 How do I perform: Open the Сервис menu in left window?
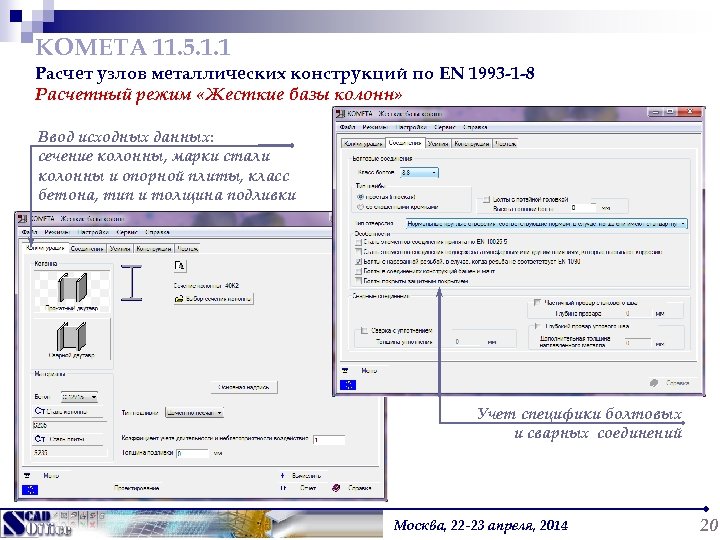[x=127, y=232]
